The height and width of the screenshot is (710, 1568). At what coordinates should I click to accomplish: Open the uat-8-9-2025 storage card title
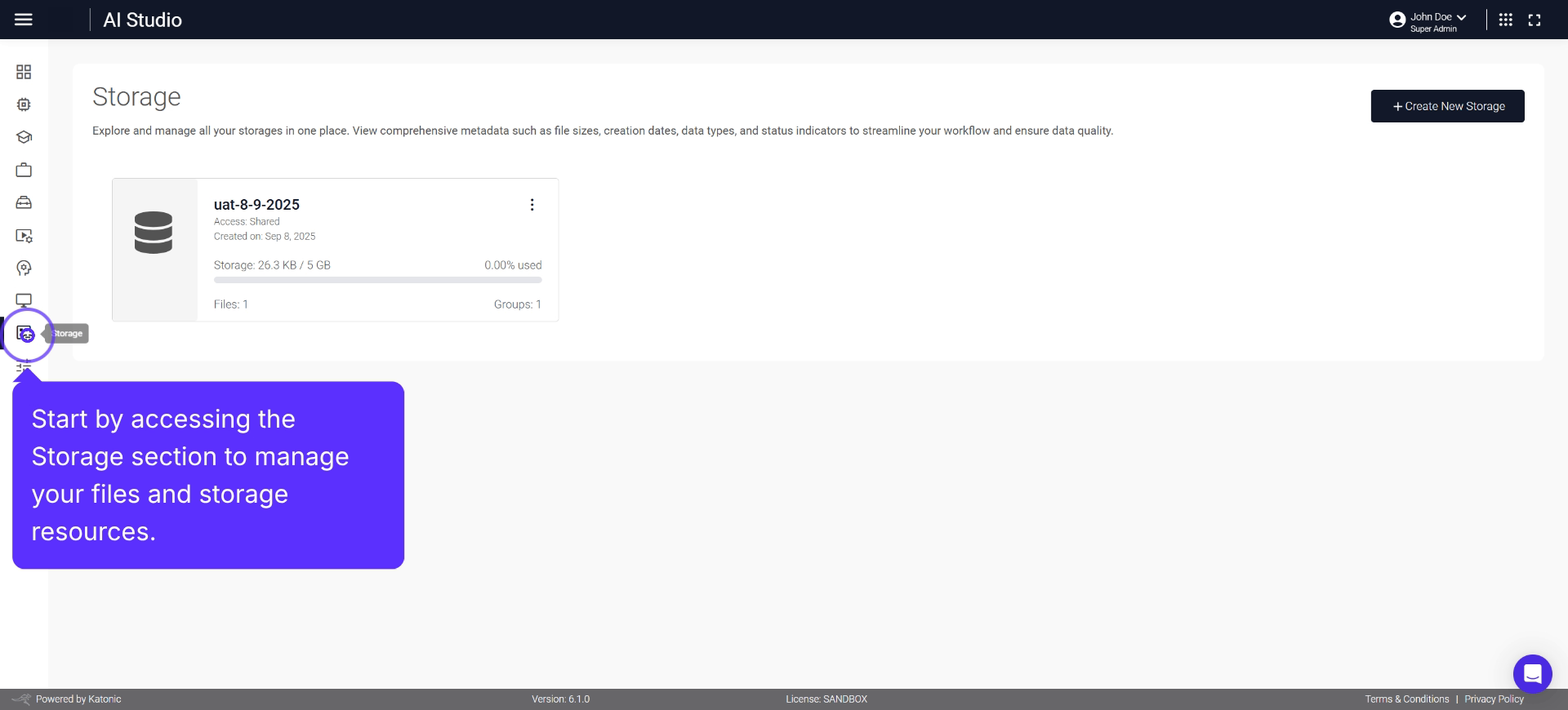256,205
